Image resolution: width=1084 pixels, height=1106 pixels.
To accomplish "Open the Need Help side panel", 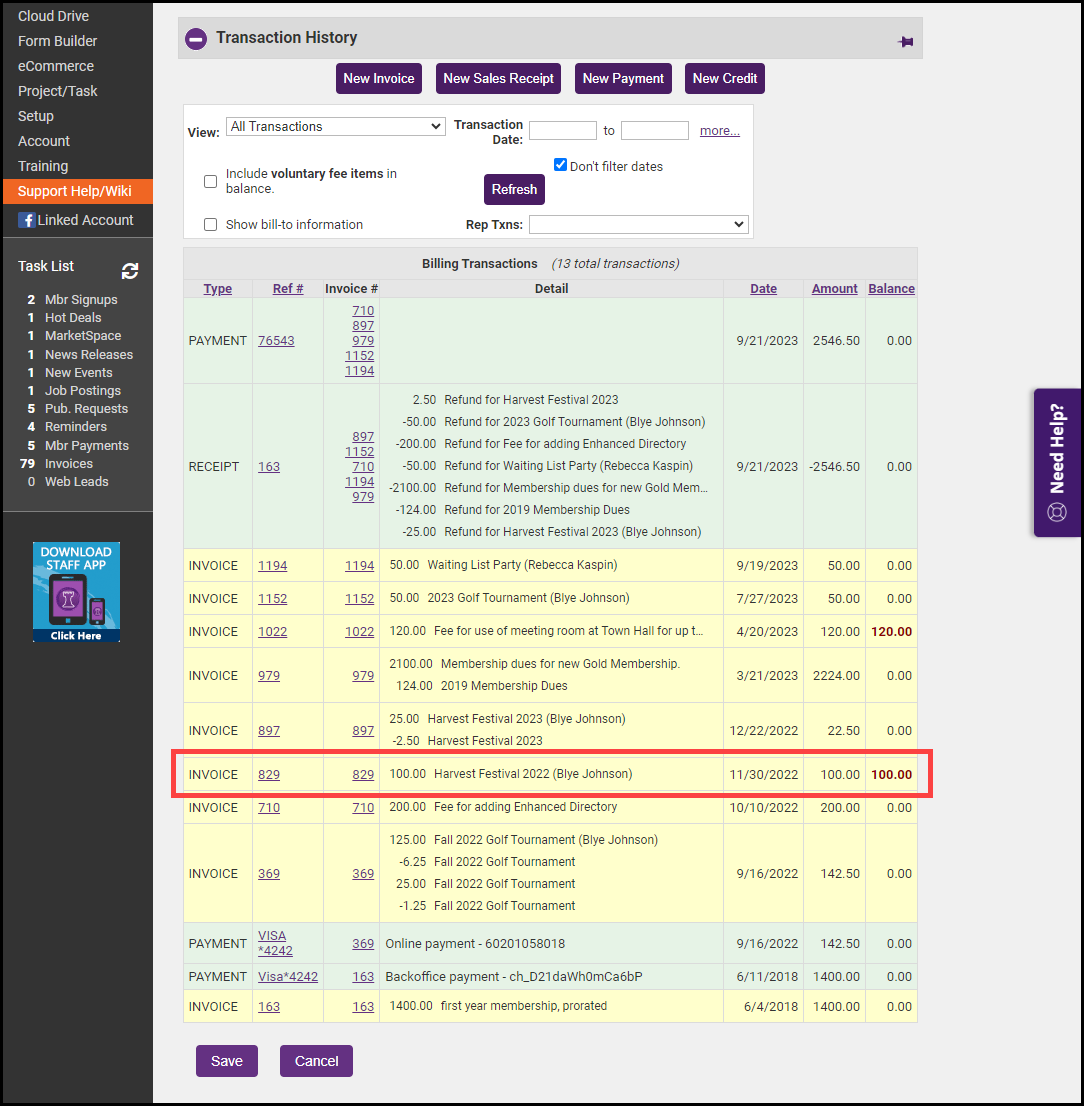I will tap(1057, 462).
